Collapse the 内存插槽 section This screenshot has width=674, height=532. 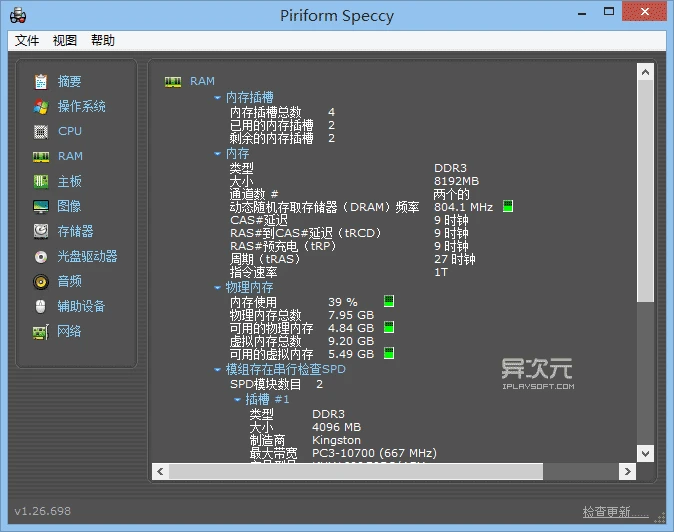pyautogui.click(x=218, y=98)
